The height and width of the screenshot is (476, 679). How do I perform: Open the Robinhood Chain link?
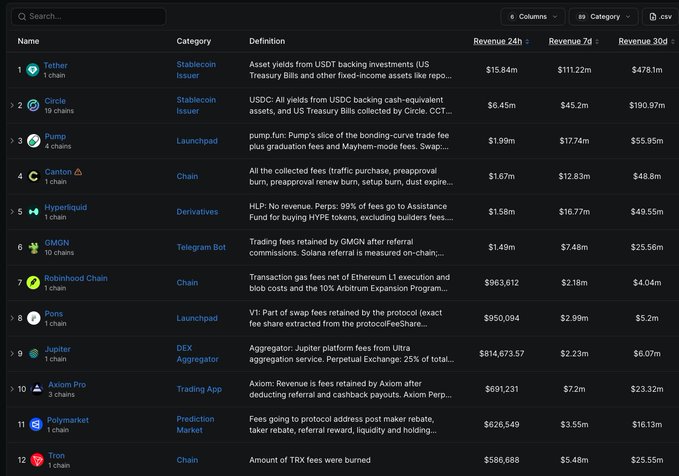[76, 278]
